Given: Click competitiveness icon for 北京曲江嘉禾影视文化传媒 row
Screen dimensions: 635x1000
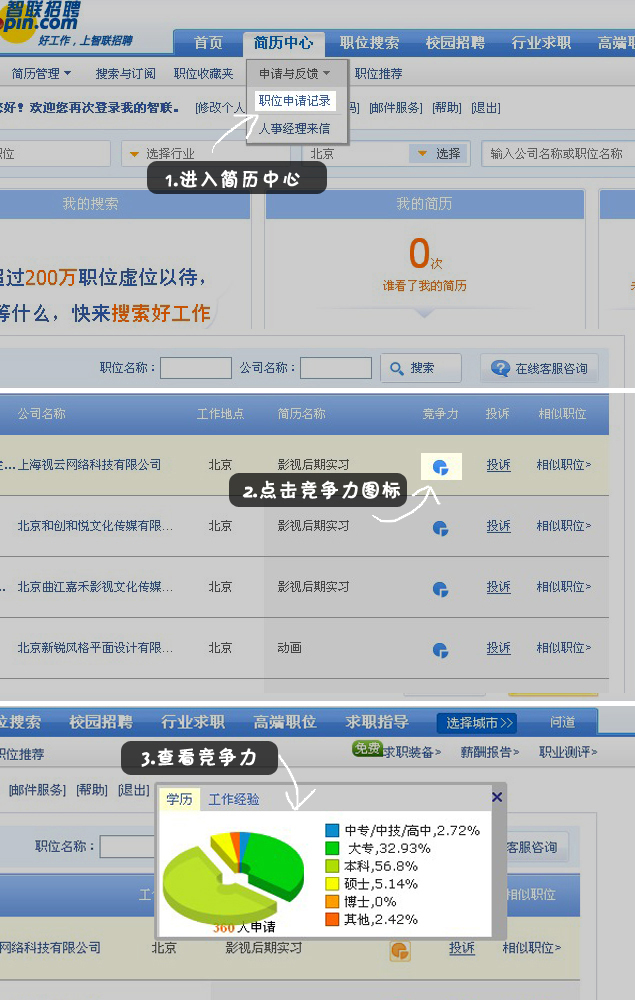Looking at the screenshot, I should coord(440,589).
